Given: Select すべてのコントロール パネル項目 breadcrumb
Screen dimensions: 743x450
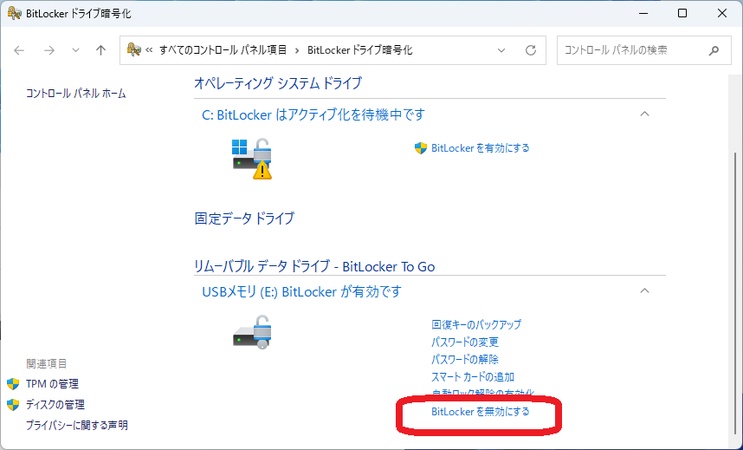Looking at the screenshot, I should [x=223, y=50].
